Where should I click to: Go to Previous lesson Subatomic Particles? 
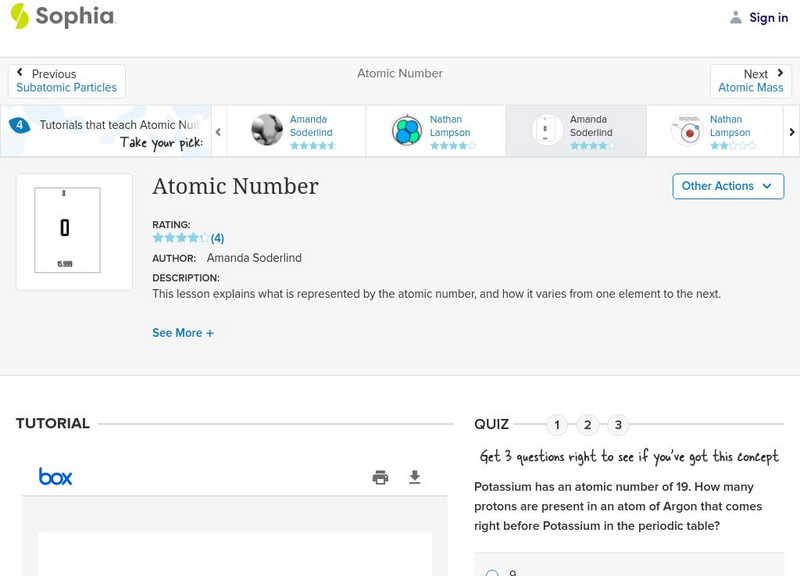[x=67, y=81]
